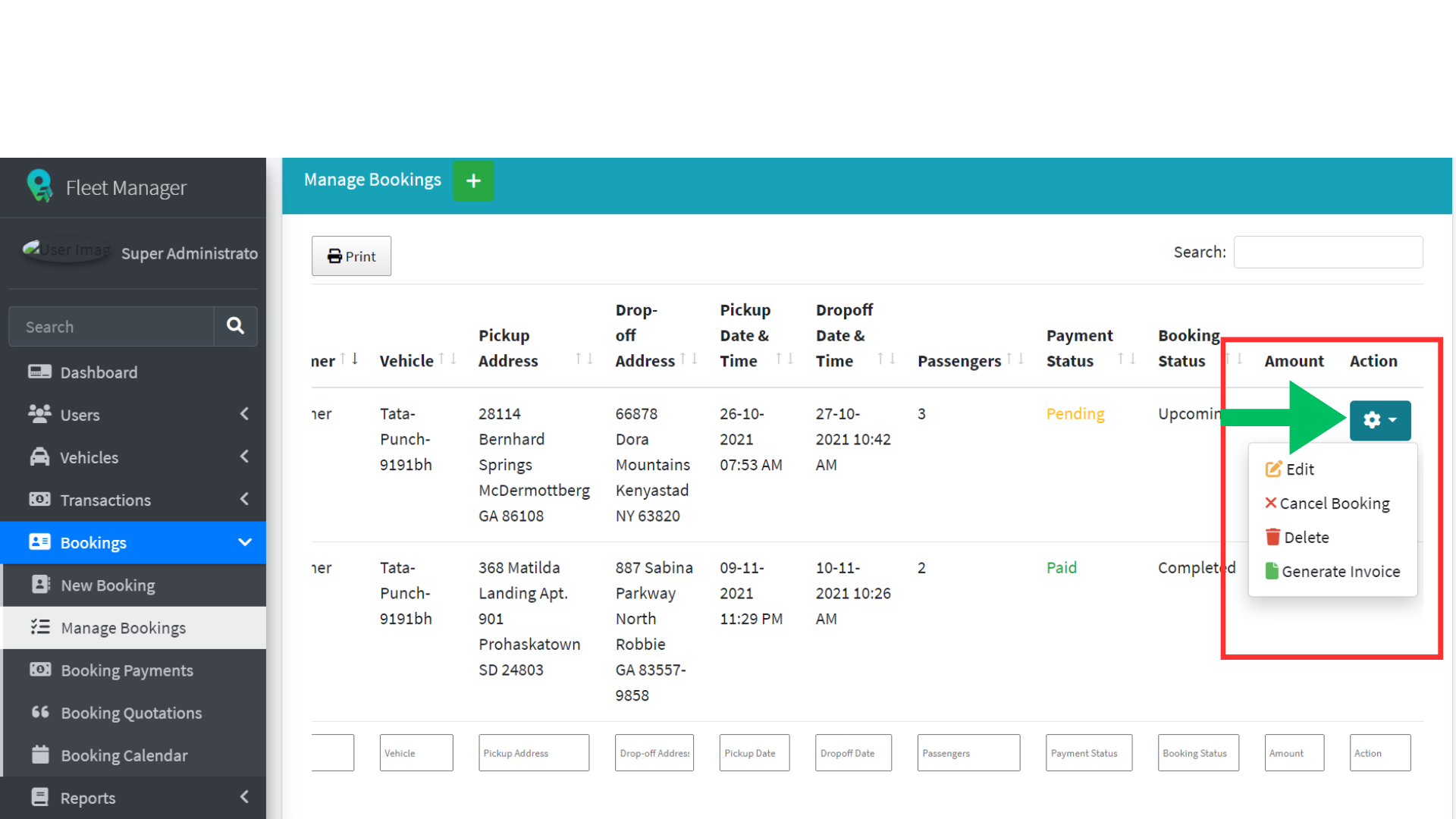Click the Paid payment status text
This screenshot has width=1456, height=819.
pyautogui.click(x=1062, y=568)
